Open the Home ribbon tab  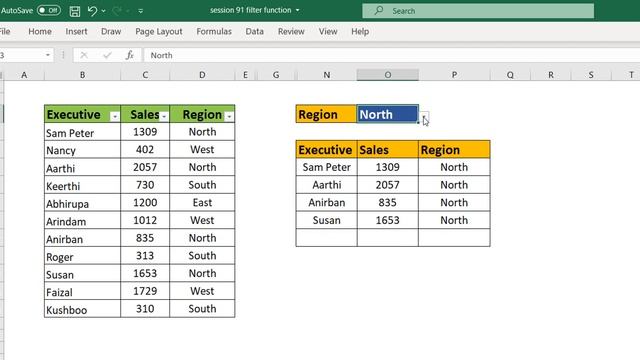point(40,31)
